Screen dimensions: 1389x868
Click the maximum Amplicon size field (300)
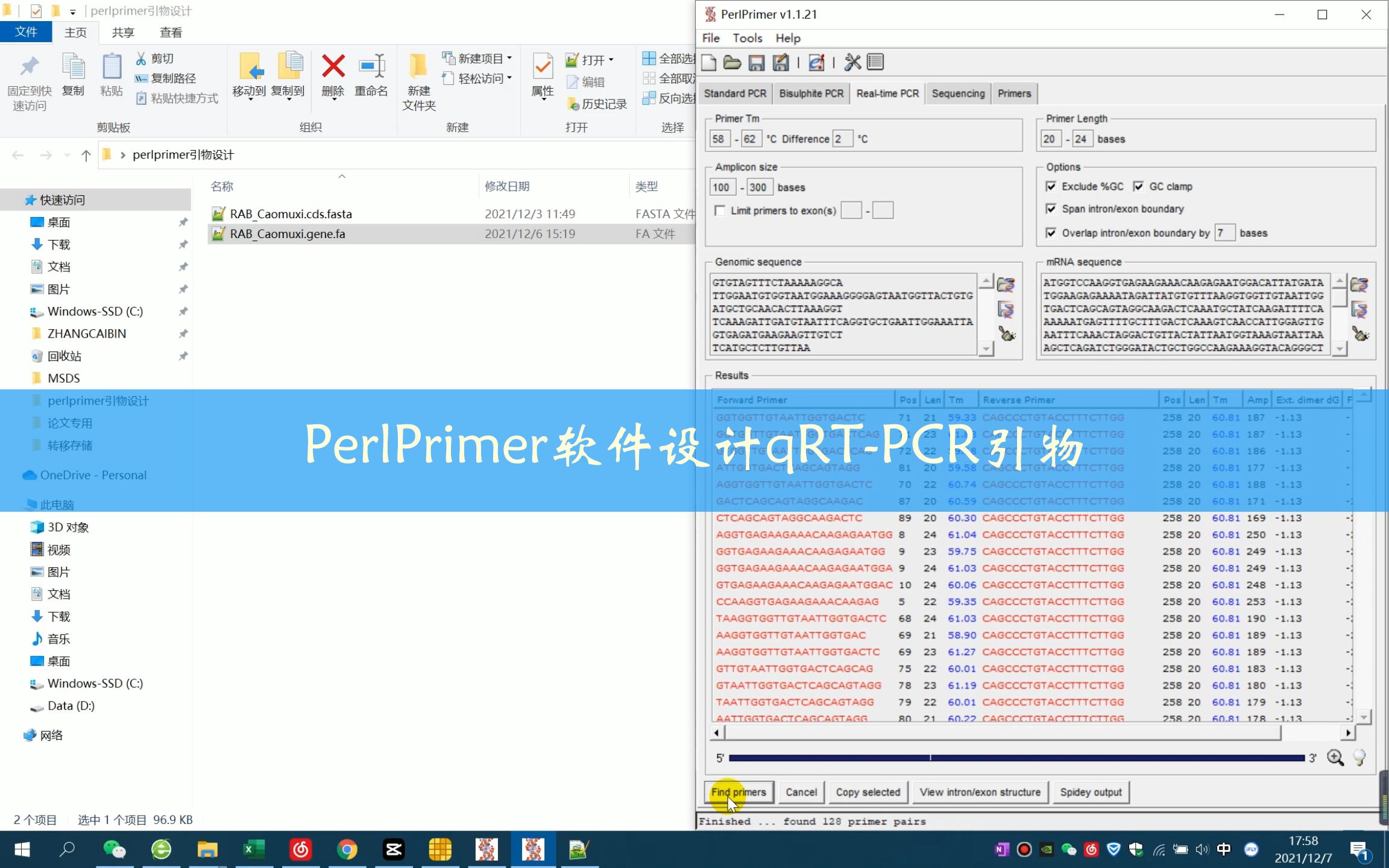758,187
